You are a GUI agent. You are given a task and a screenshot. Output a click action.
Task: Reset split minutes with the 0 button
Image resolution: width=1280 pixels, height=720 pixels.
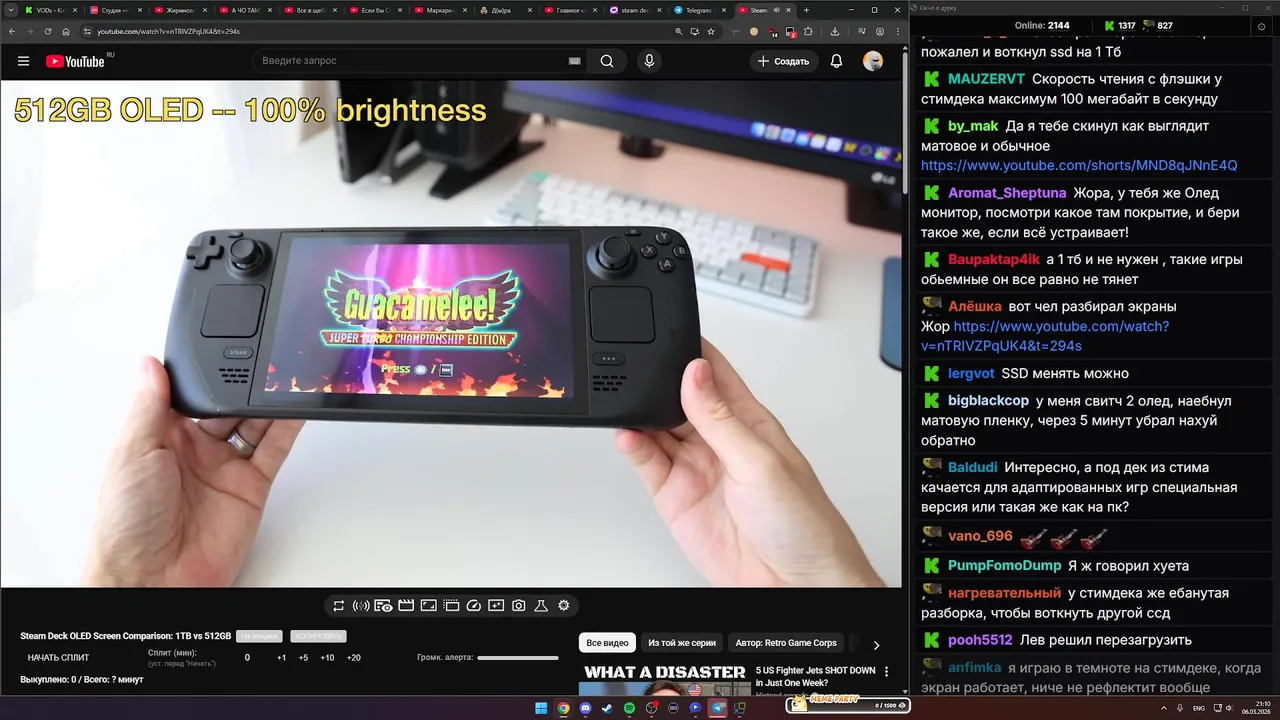[247, 658]
